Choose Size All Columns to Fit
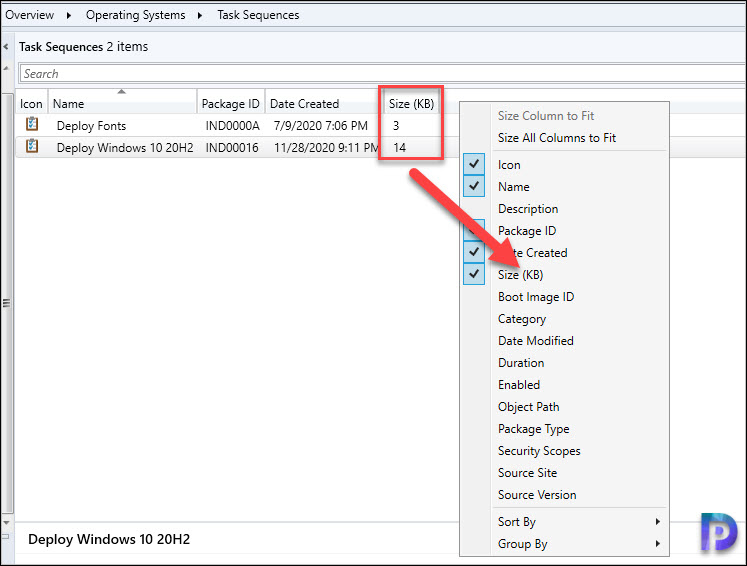 click(x=556, y=138)
